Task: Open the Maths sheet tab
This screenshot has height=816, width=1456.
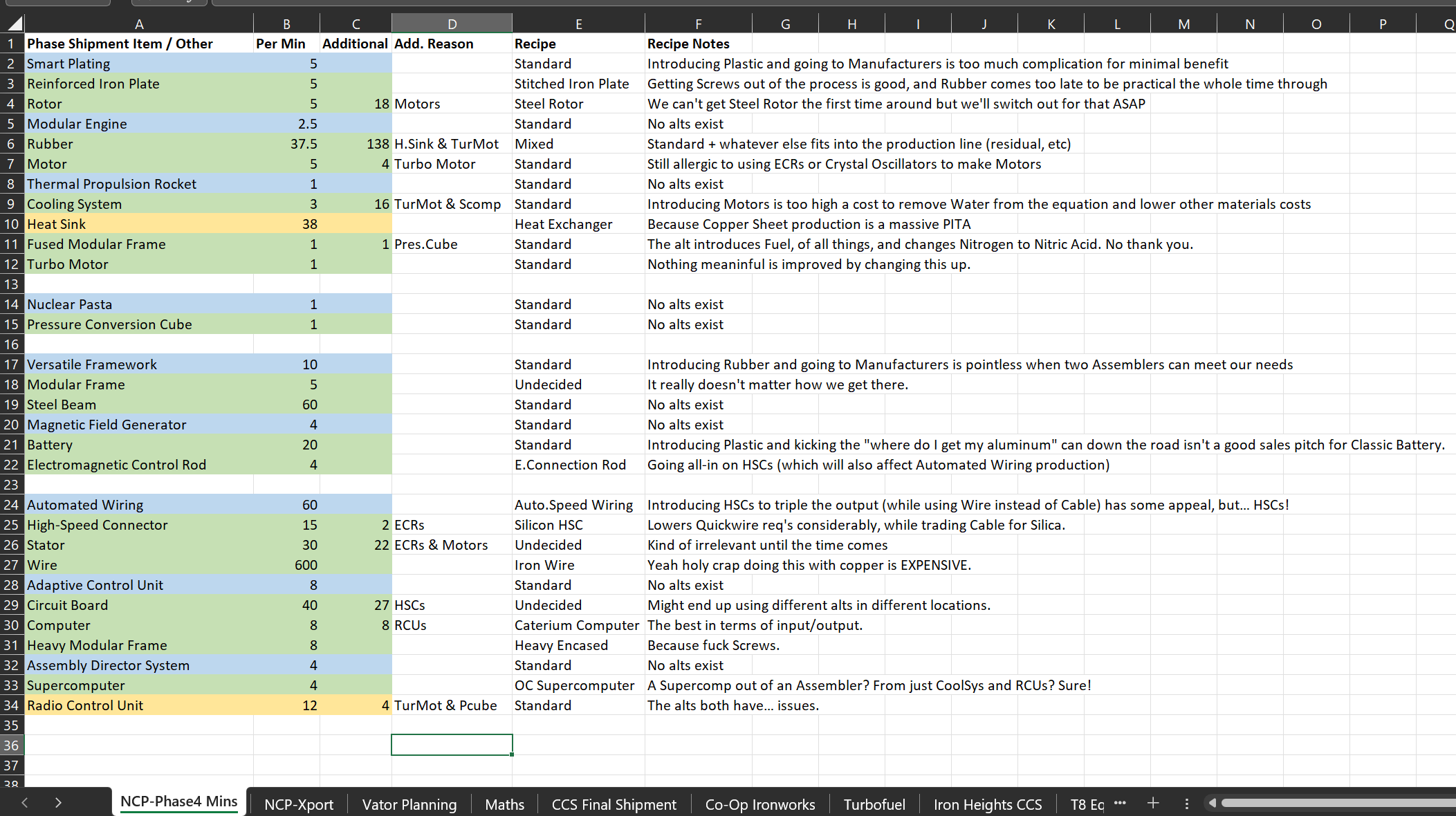Action: pos(505,804)
